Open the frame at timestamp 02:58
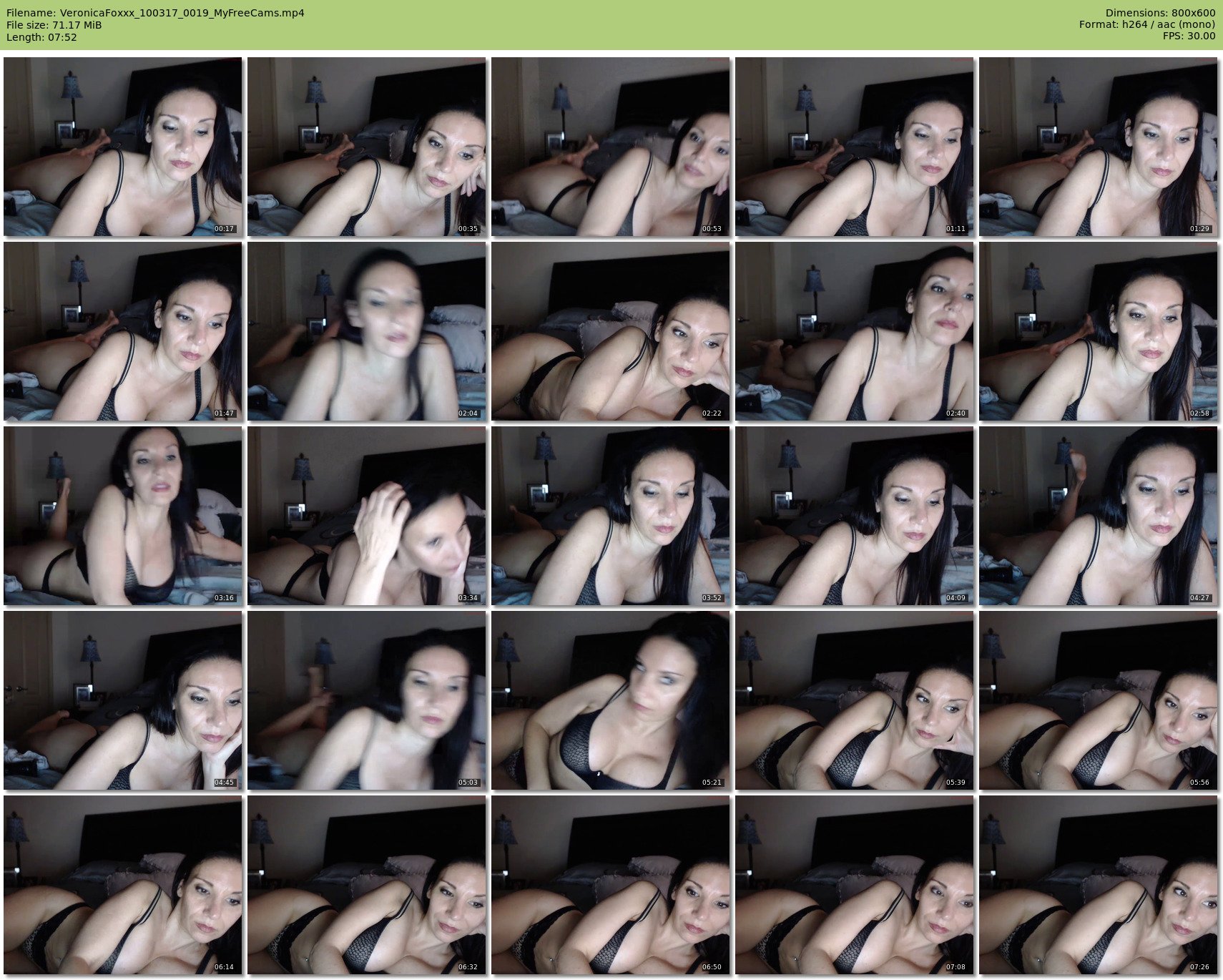The image size is (1223, 980). click(1099, 331)
